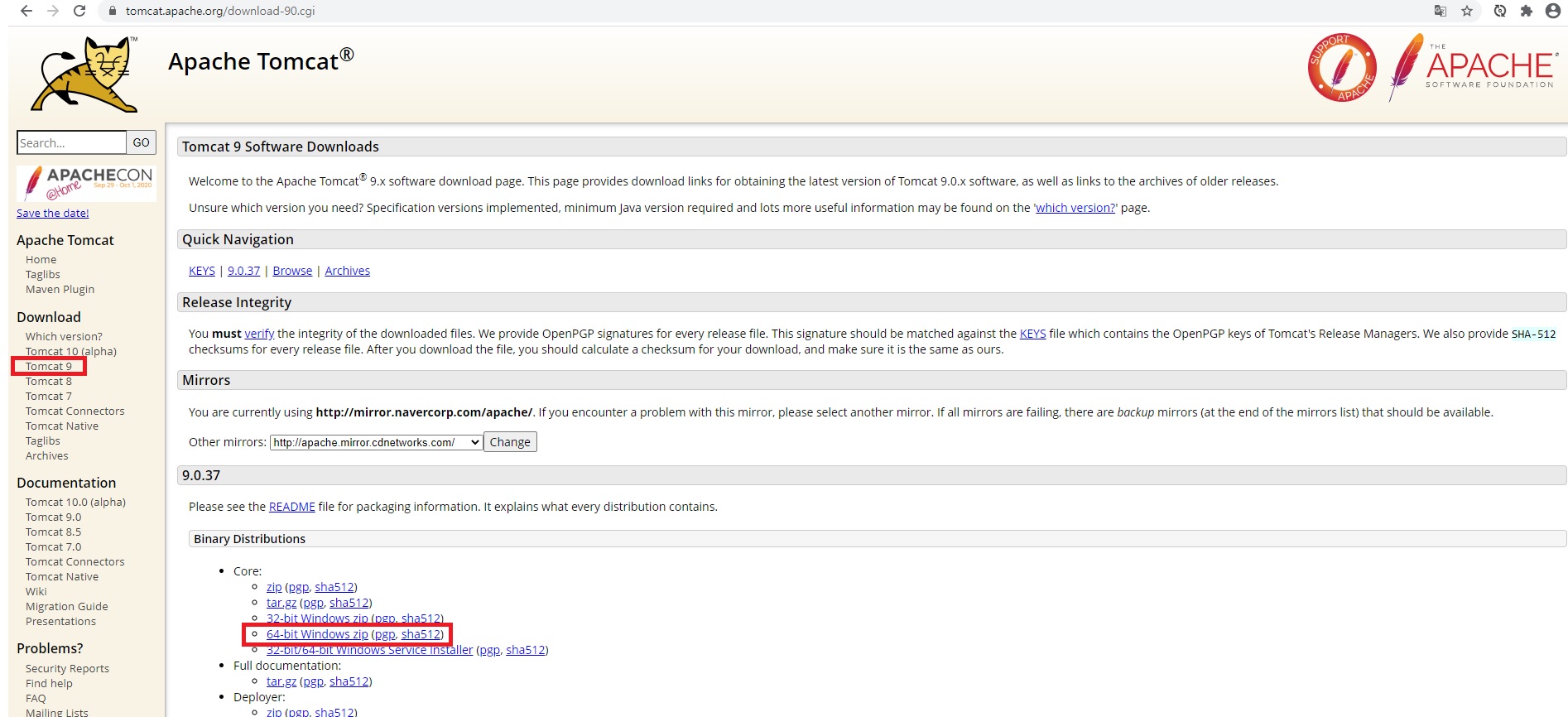Image resolution: width=1568 pixels, height=717 pixels.
Task: Open Tomcat Connectors under Download
Action: [75, 411]
